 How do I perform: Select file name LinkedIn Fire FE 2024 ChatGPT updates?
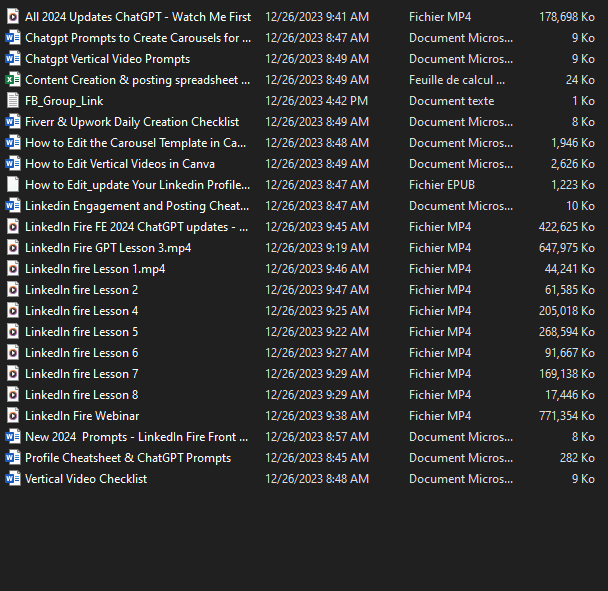click(136, 226)
